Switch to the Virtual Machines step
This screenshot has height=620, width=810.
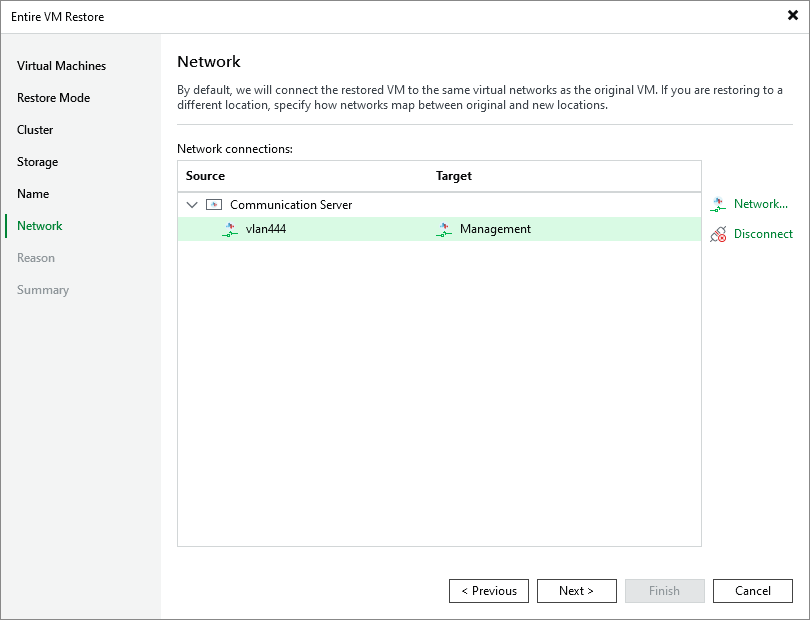(61, 66)
